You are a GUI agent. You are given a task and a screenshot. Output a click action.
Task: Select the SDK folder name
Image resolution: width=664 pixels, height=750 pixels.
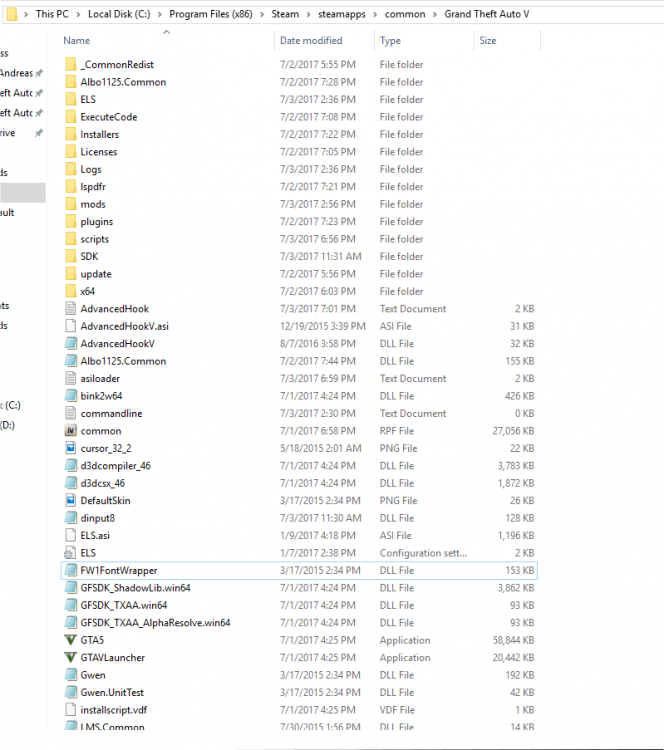coord(89,256)
